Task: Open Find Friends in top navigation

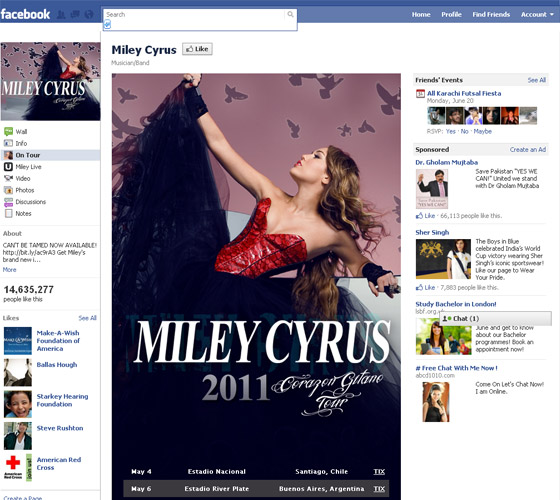Action: coord(491,15)
